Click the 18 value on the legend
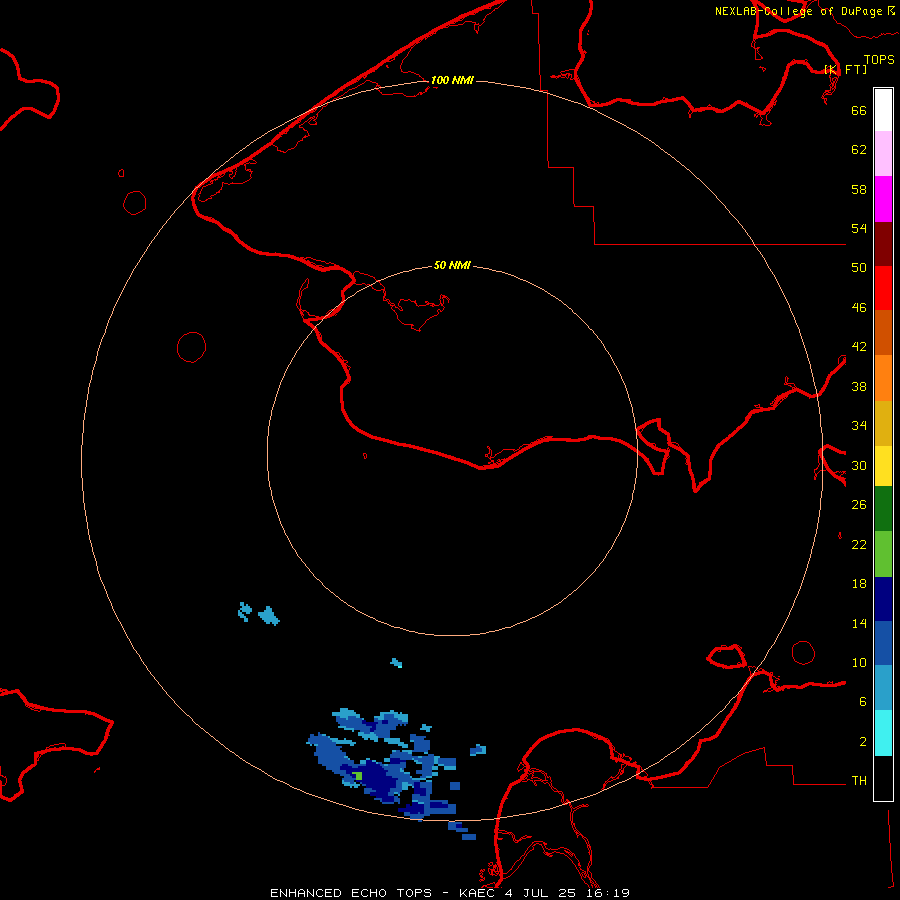900x900 pixels. click(859, 584)
